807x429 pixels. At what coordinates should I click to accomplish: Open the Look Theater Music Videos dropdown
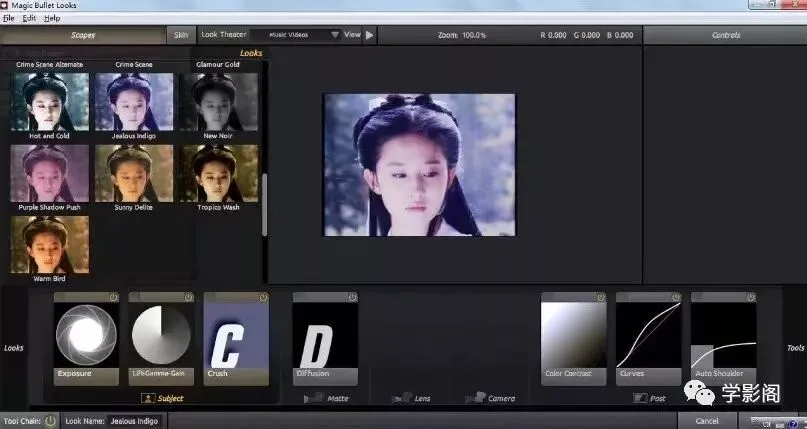pyautogui.click(x=295, y=35)
